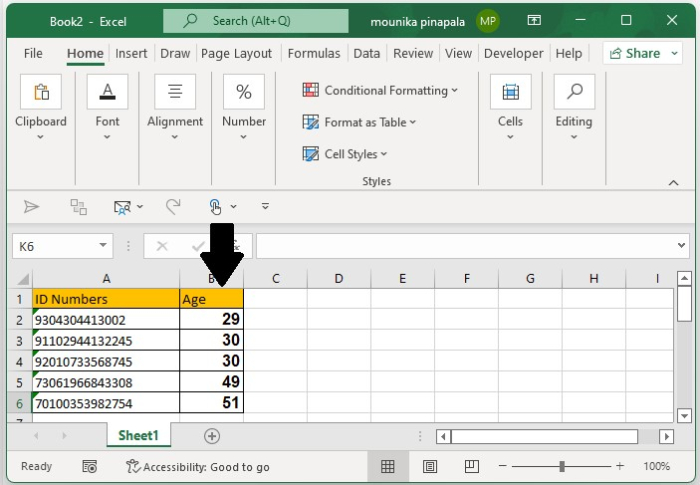The height and width of the screenshot is (485, 700).
Task: Add a new sheet with plus icon
Action: (x=211, y=436)
